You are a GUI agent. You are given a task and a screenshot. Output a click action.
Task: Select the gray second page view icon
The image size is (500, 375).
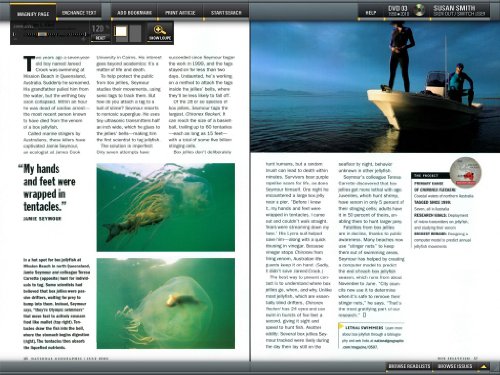point(135,33)
